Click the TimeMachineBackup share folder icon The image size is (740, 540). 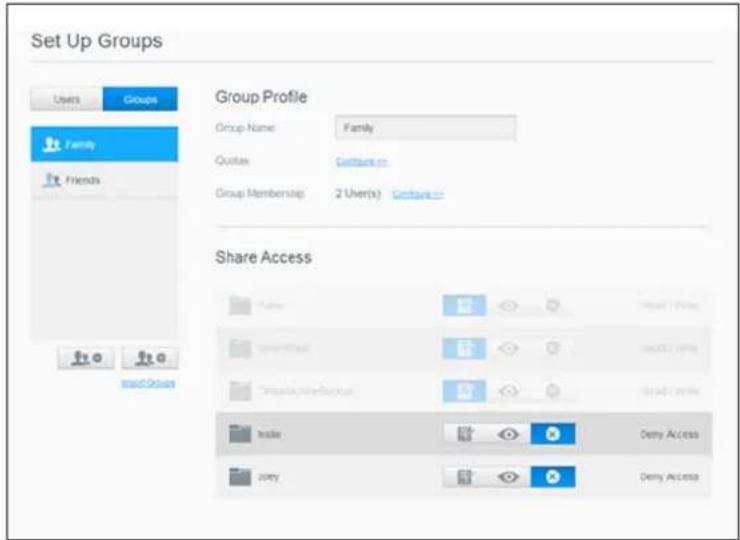tap(240, 391)
